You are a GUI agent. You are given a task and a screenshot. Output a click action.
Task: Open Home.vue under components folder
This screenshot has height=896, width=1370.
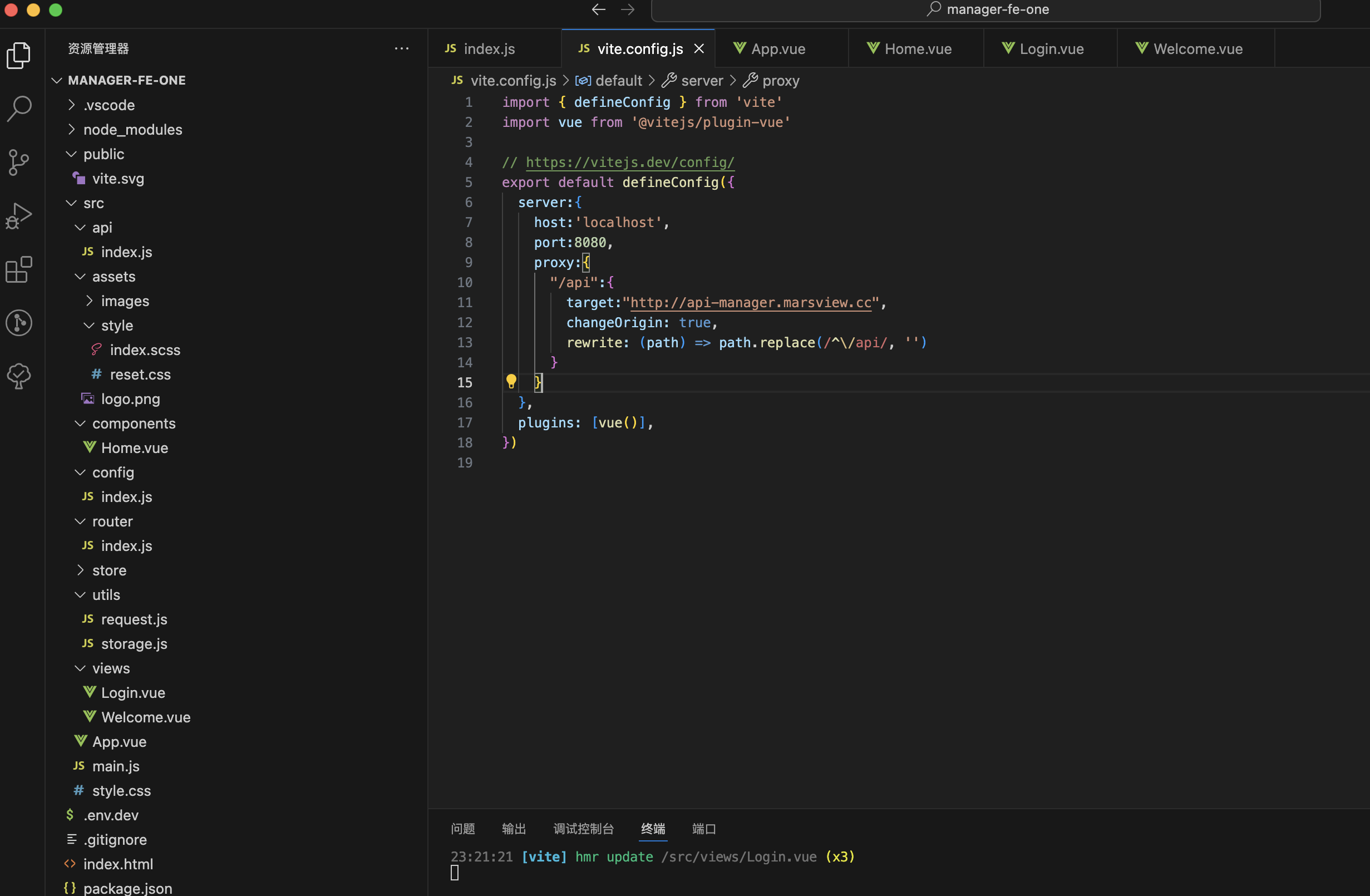pos(135,447)
